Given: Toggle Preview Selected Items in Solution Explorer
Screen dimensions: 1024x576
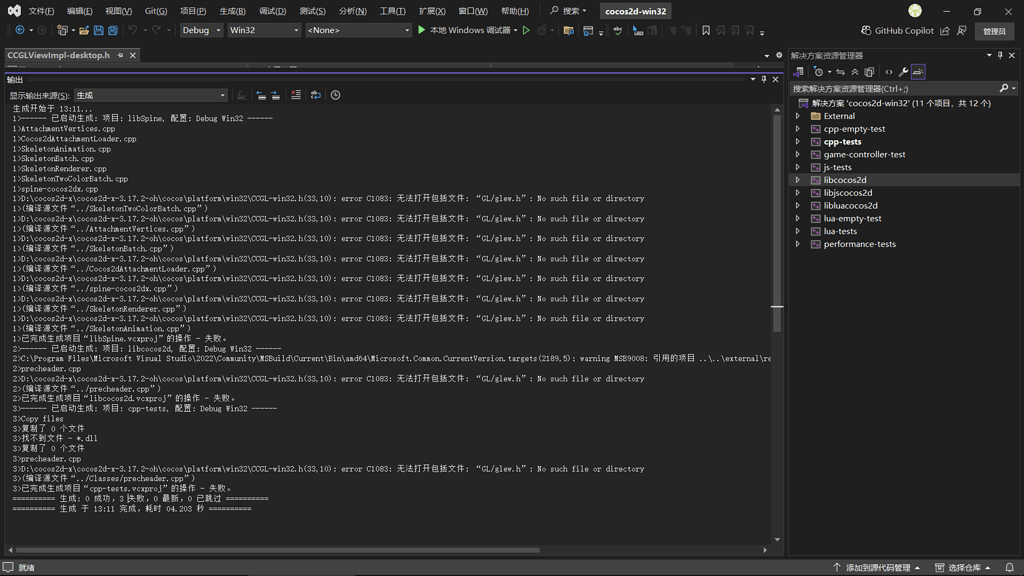Looking at the screenshot, I should click(918, 72).
